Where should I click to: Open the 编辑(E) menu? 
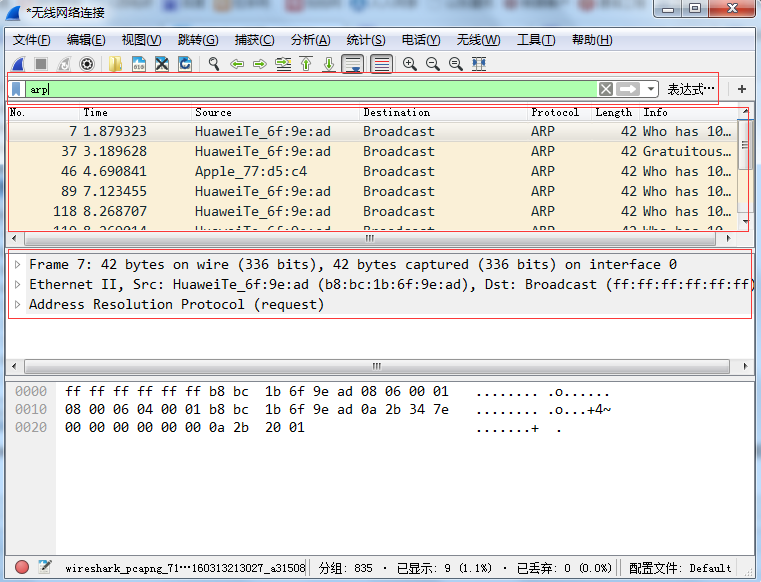[86, 40]
